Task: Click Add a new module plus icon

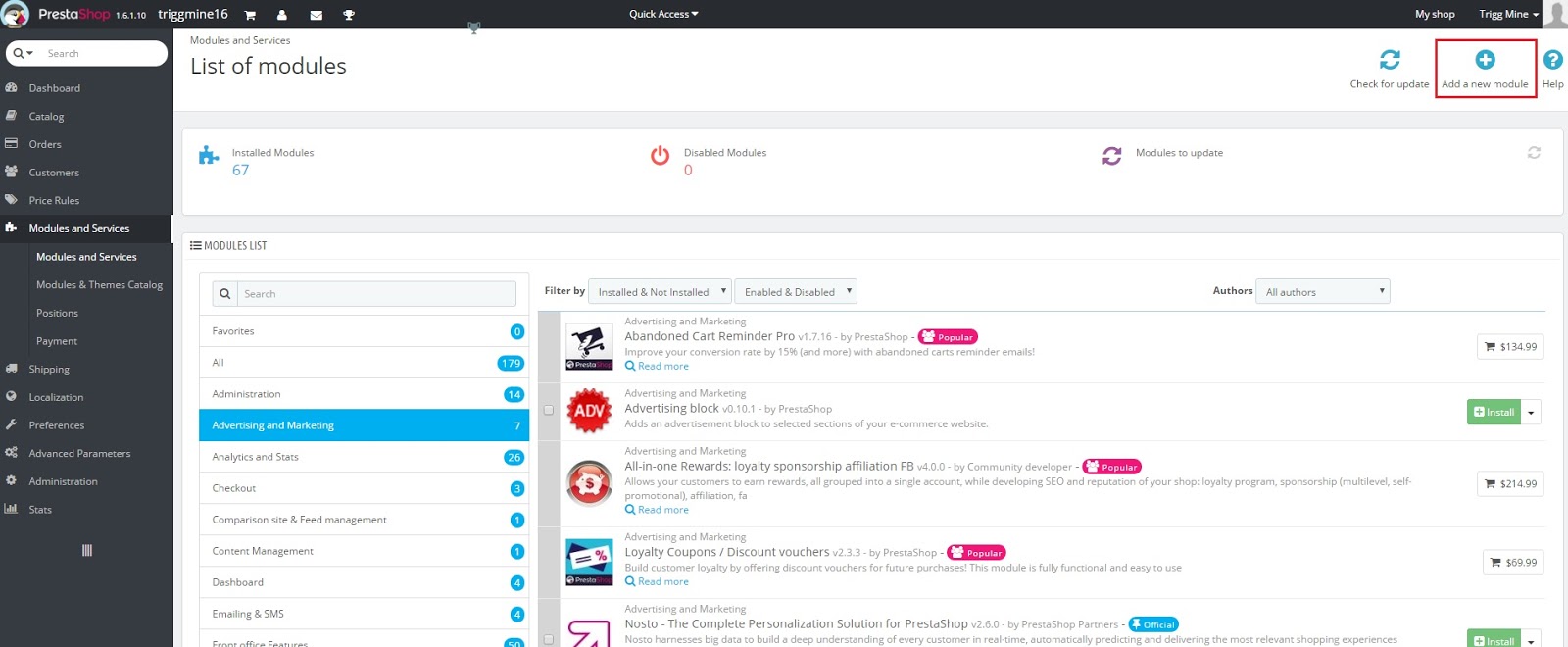Action: click(1486, 60)
